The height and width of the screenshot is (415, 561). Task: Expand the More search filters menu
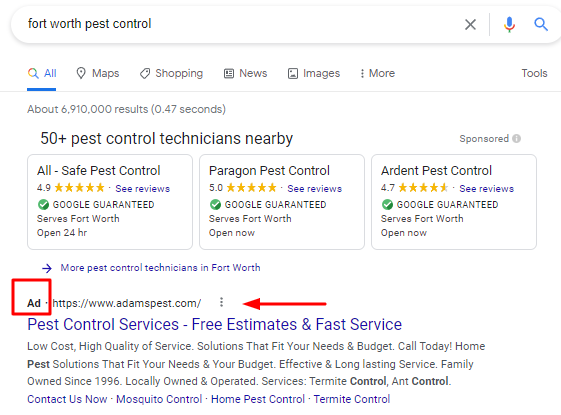click(377, 73)
